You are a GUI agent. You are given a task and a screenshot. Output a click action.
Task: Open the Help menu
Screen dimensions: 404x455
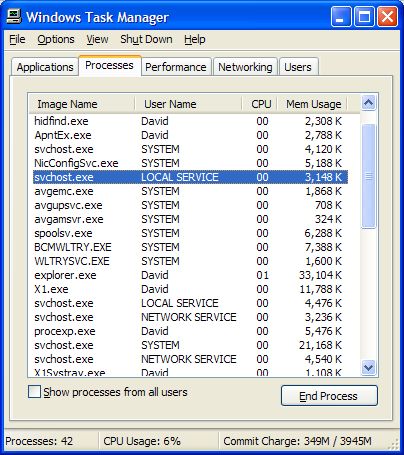coord(195,39)
